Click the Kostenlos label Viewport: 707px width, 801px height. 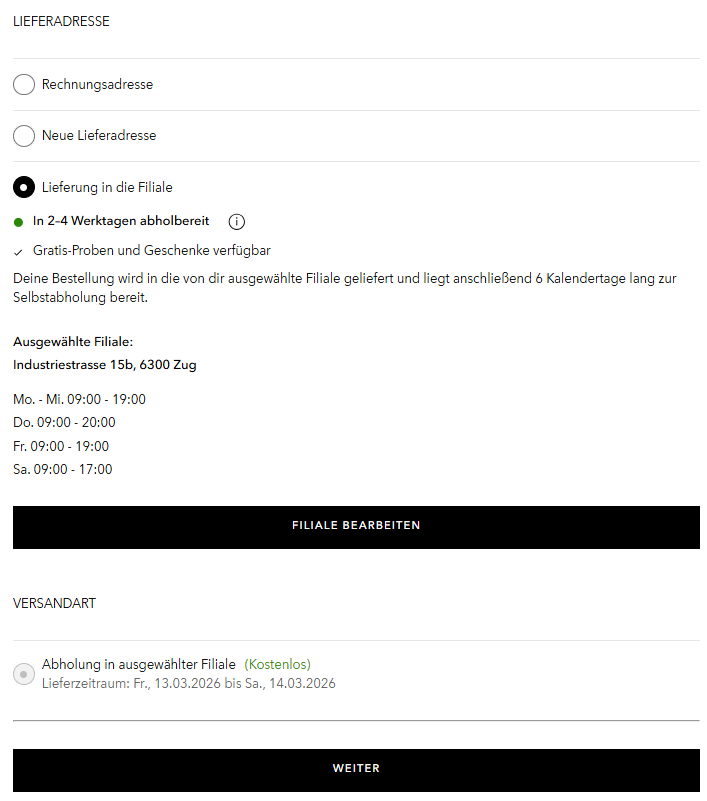tap(278, 664)
